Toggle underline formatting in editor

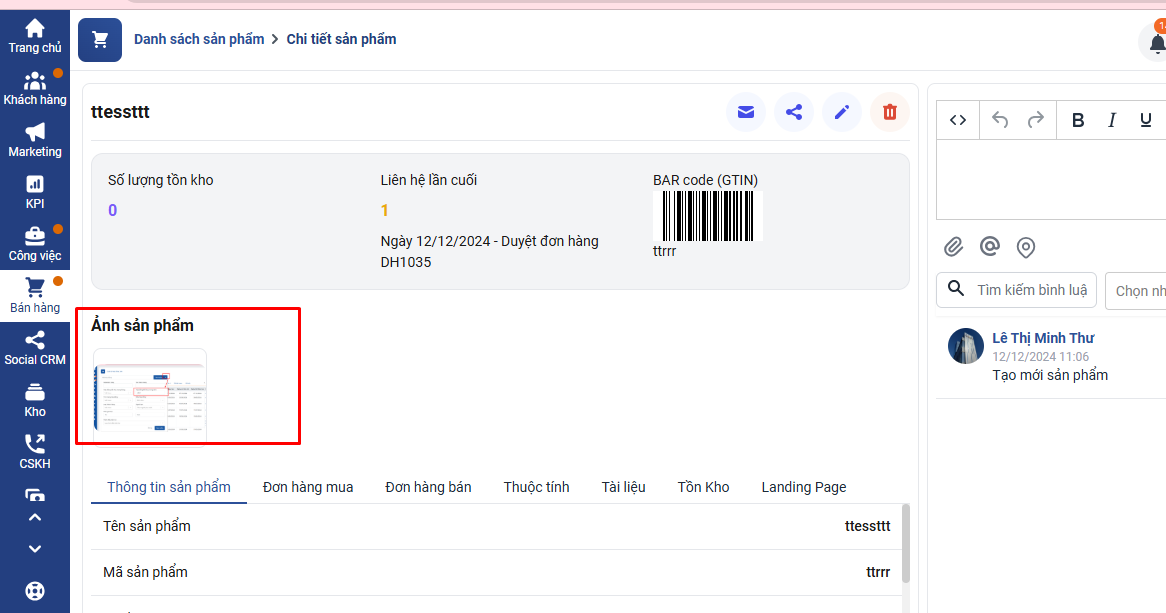point(1145,120)
